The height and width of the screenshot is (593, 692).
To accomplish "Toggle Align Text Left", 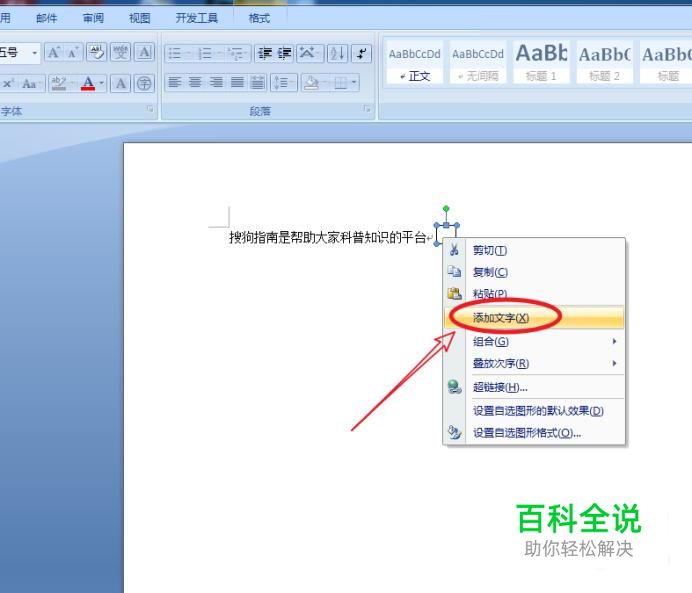I will click(x=175, y=83).
